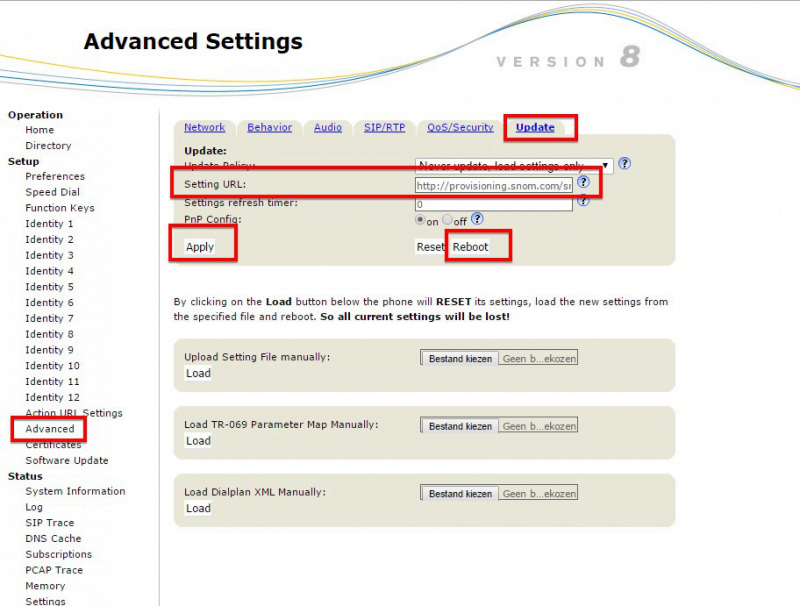Viewport: 800px width, 606px height.
Task: Choose file for Dialplan XML
Action: [x=460, y=494]
